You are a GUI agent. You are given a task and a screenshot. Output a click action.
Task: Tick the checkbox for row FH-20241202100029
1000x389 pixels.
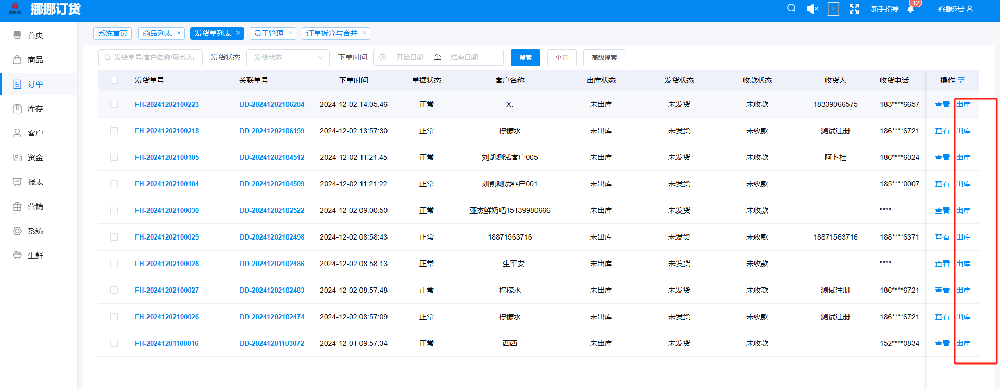point(114,237)
